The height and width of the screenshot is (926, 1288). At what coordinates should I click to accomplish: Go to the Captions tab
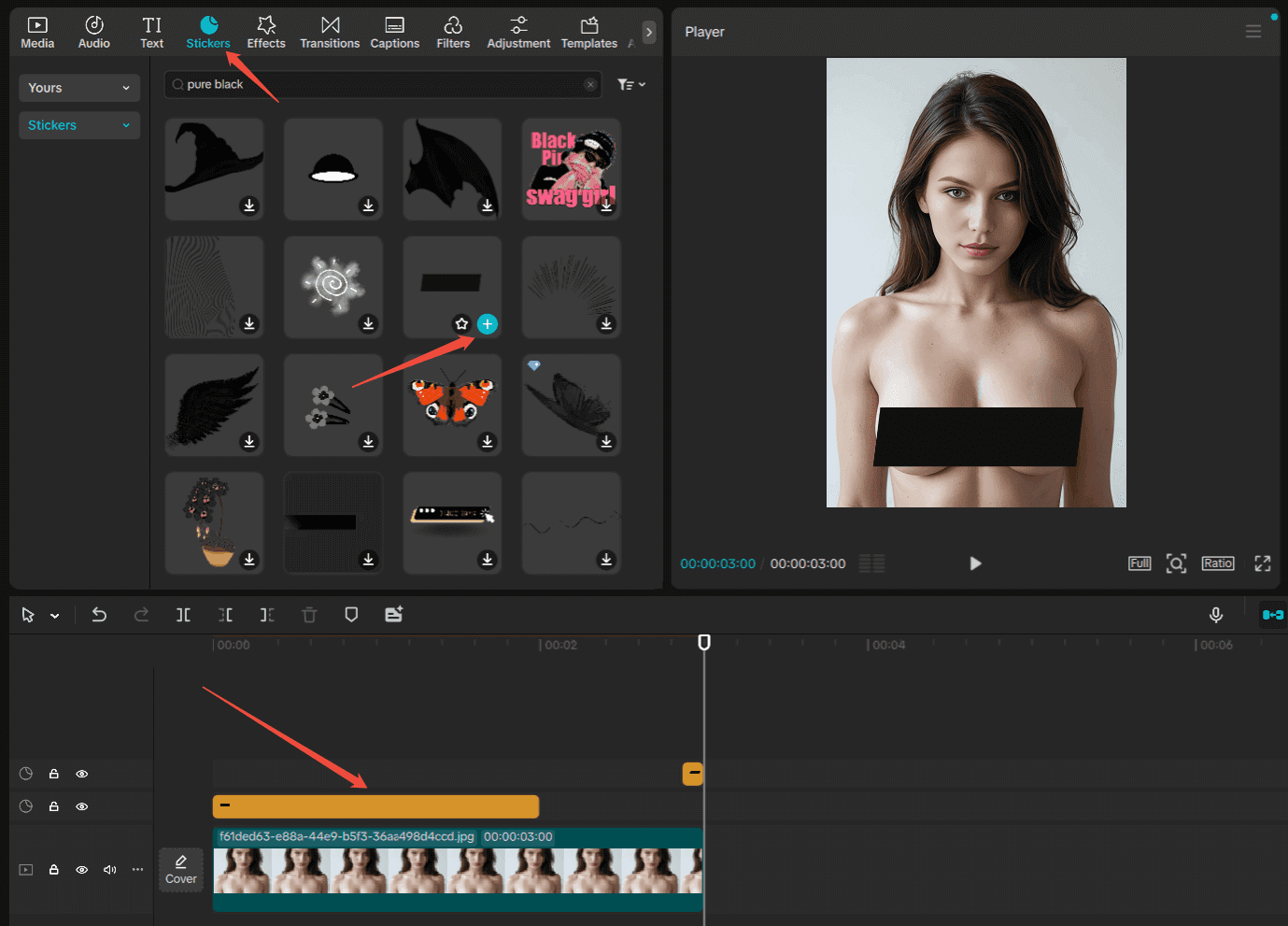pyautogui.click(x=395, y=32)
